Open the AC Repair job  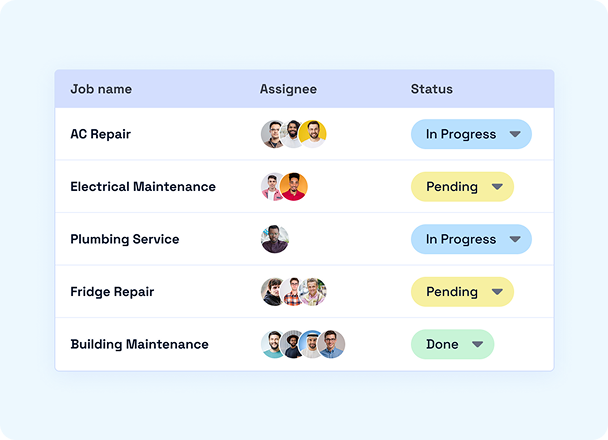(100, 134)
